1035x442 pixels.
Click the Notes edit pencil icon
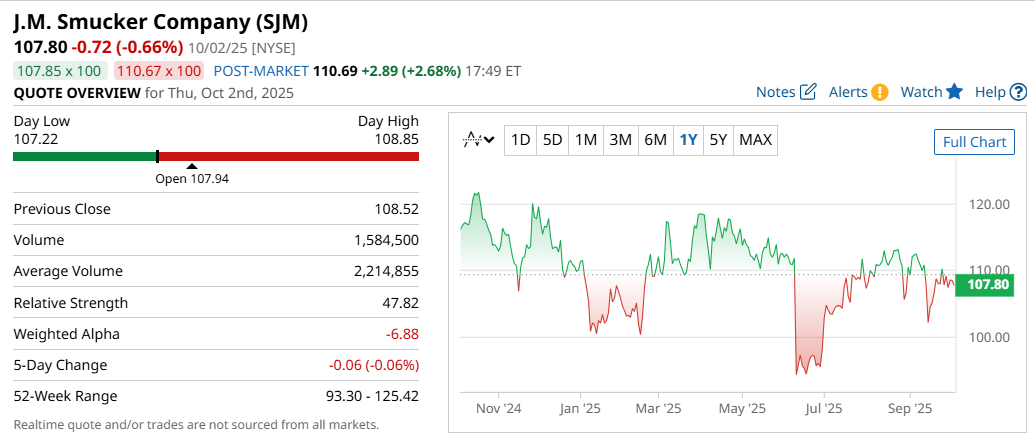809,92
